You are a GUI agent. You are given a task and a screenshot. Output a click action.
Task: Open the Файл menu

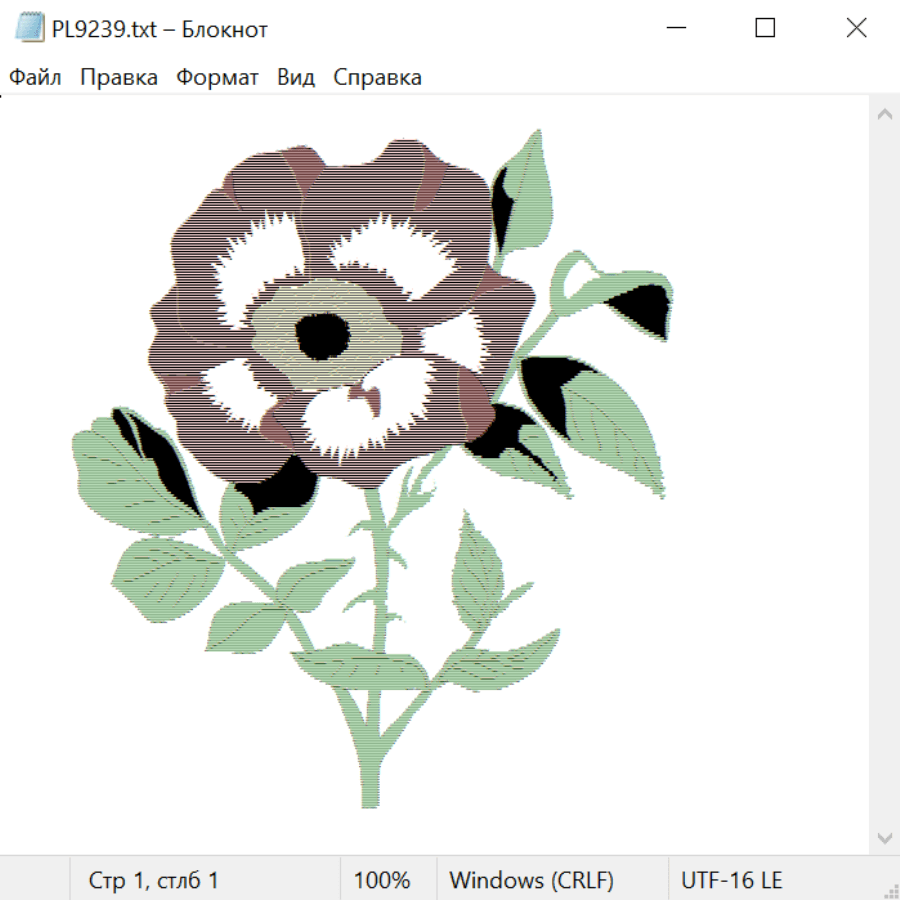[36, 78]
